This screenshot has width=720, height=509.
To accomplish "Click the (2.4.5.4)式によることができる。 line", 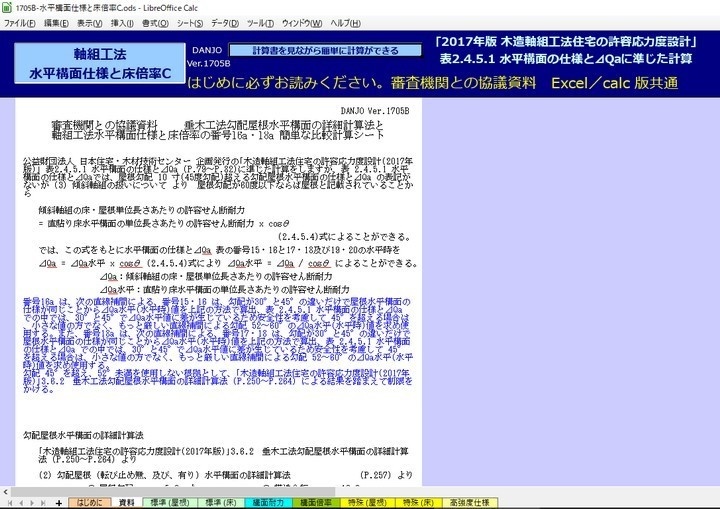I will point(344,237).
